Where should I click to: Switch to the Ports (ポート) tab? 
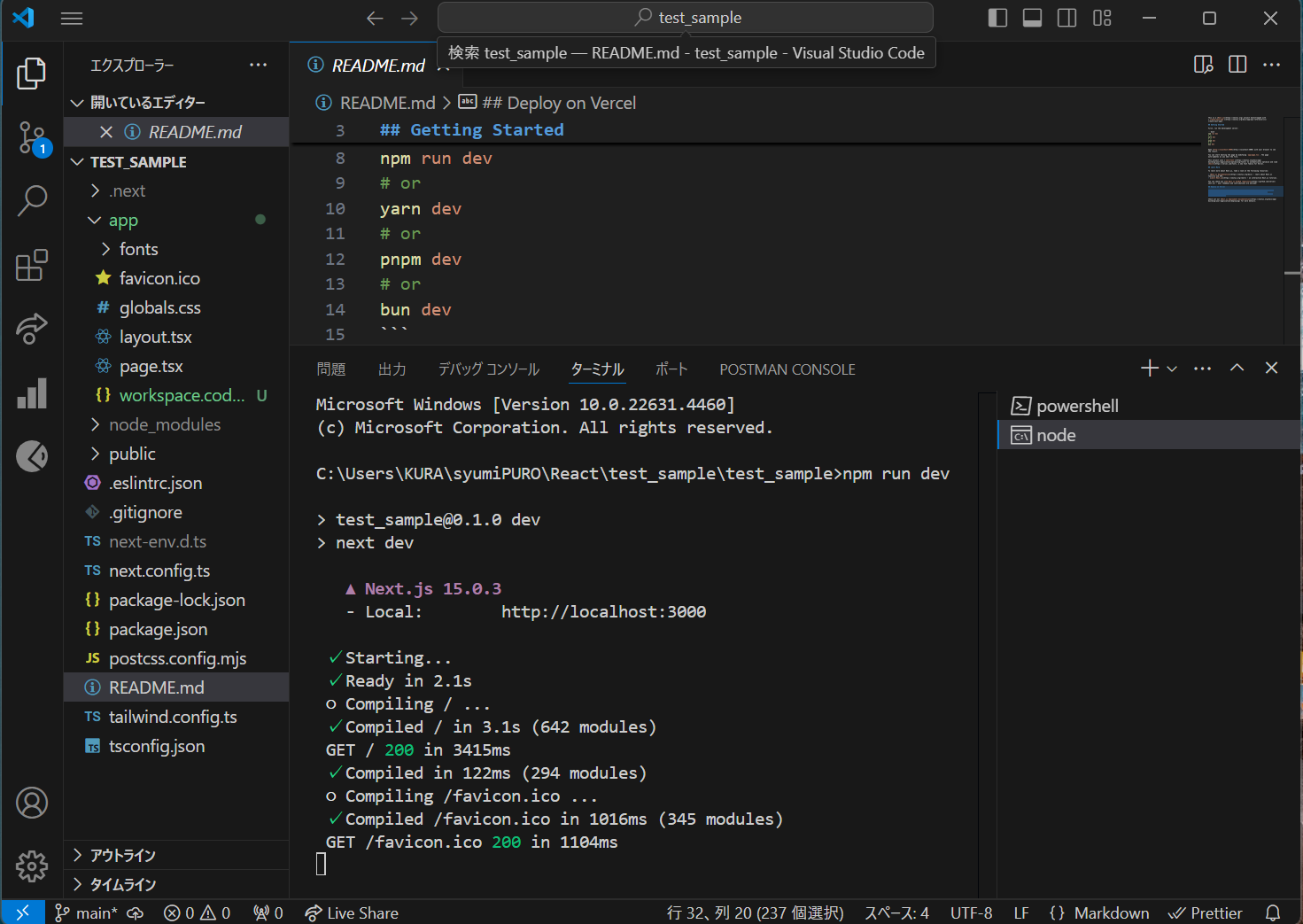tap(671, 369)
